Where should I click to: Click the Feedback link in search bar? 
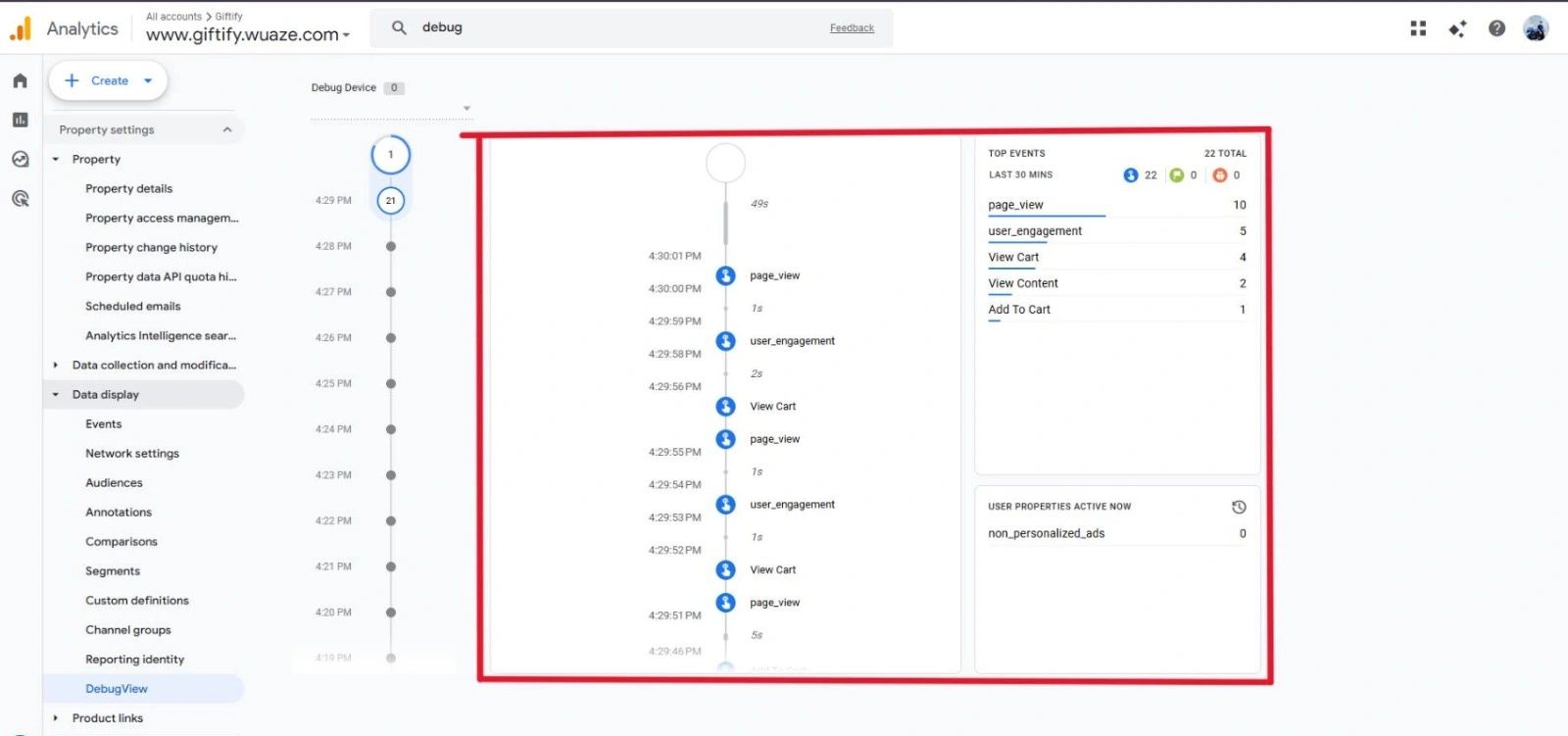(852, 28)
